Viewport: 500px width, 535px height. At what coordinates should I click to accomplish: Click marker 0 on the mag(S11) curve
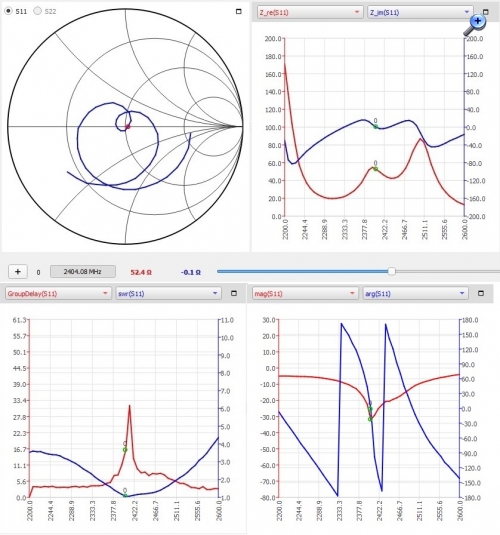370,419
